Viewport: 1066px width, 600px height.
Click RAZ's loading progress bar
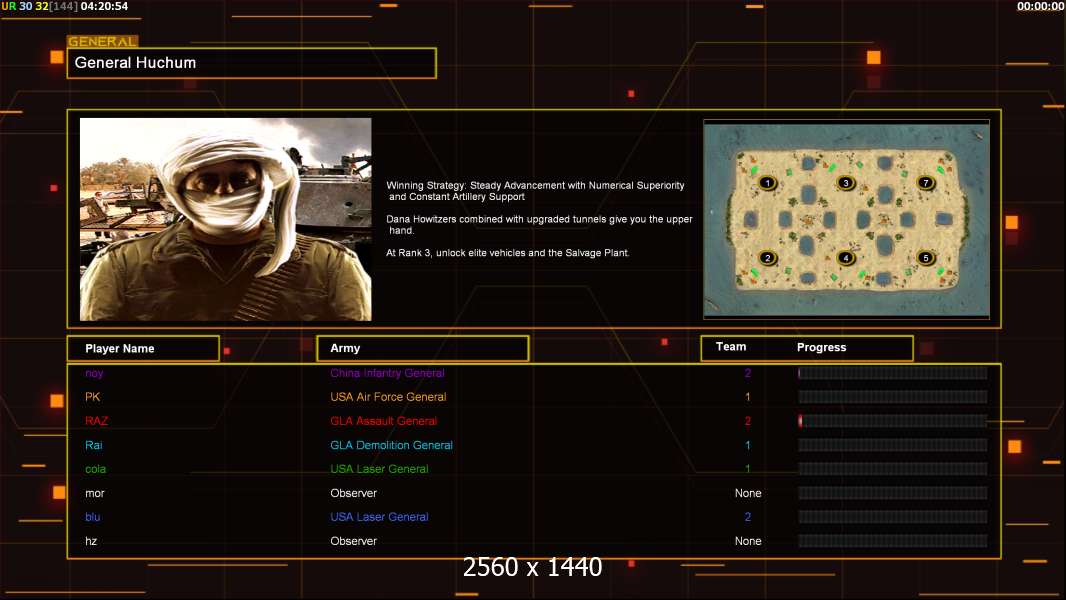coord(892,421)
